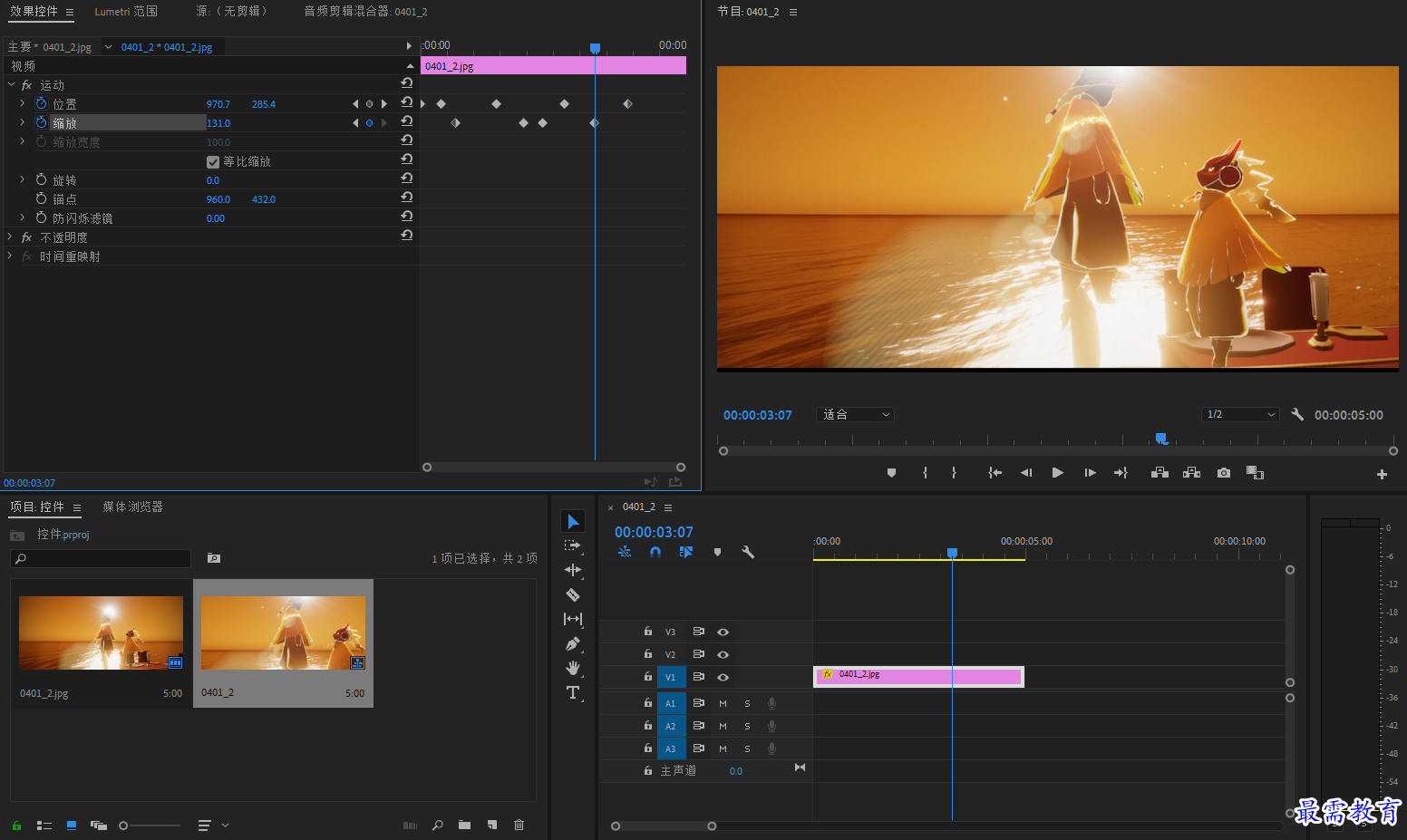1407x840 pixels.
Task: Switch project panel to list view
Action: [x=44, y=826]
